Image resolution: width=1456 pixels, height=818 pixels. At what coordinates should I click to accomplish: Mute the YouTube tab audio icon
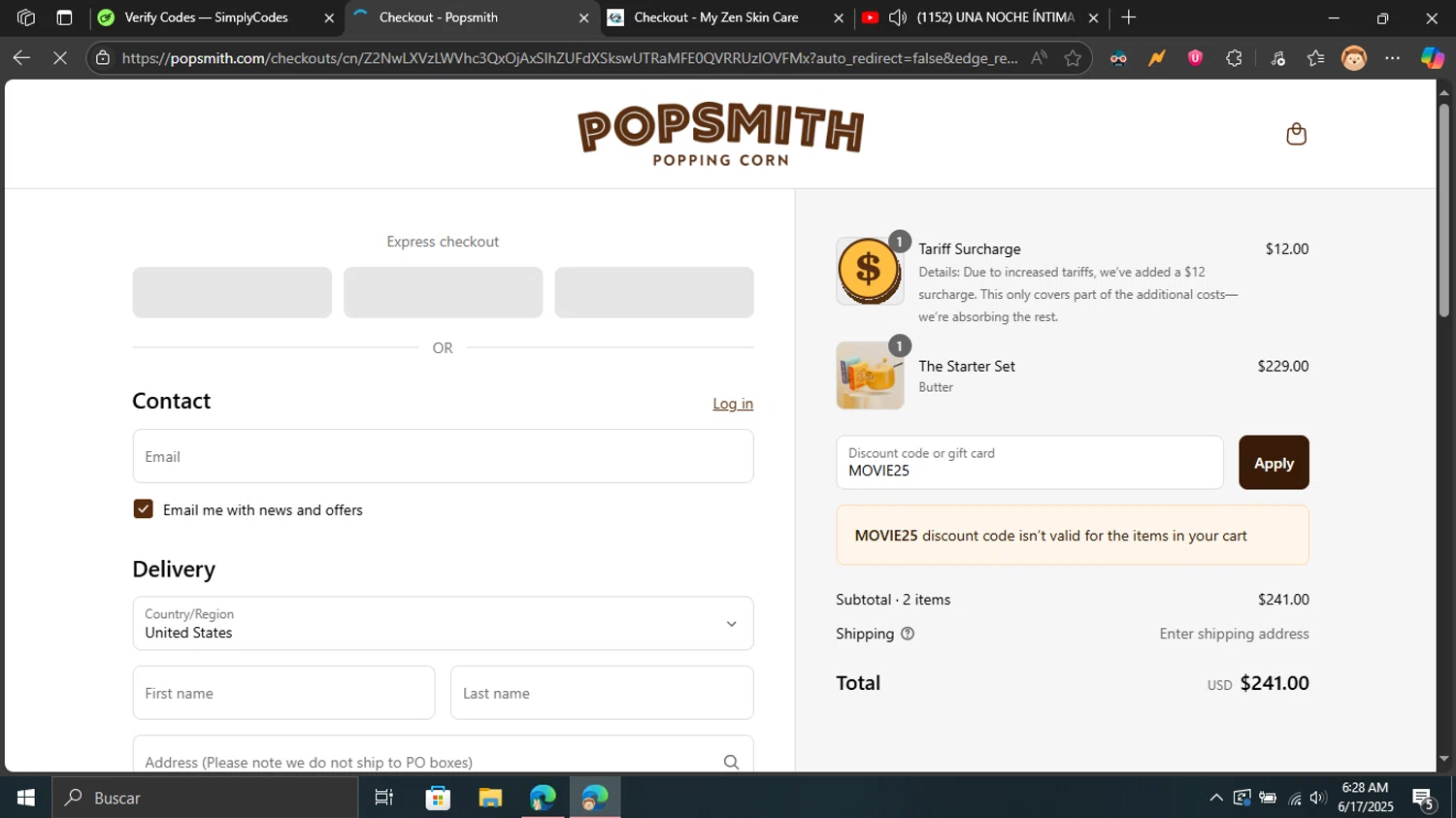pos(898,17)
